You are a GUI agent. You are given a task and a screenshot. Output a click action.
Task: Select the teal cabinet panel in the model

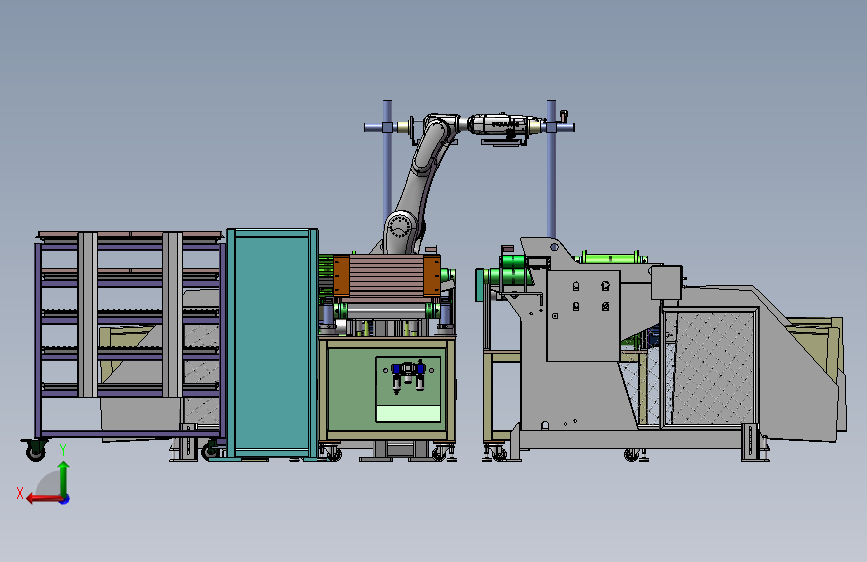point(272,343)
